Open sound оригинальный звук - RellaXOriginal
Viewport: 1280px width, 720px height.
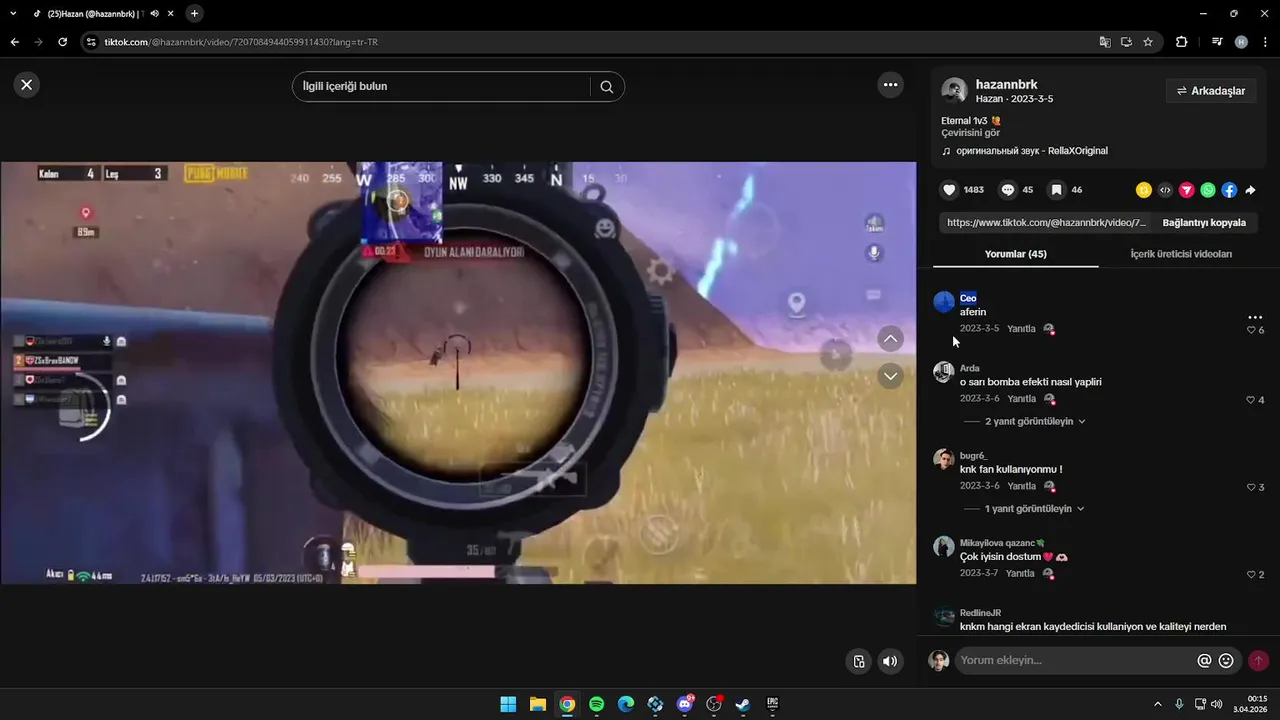1031,151
